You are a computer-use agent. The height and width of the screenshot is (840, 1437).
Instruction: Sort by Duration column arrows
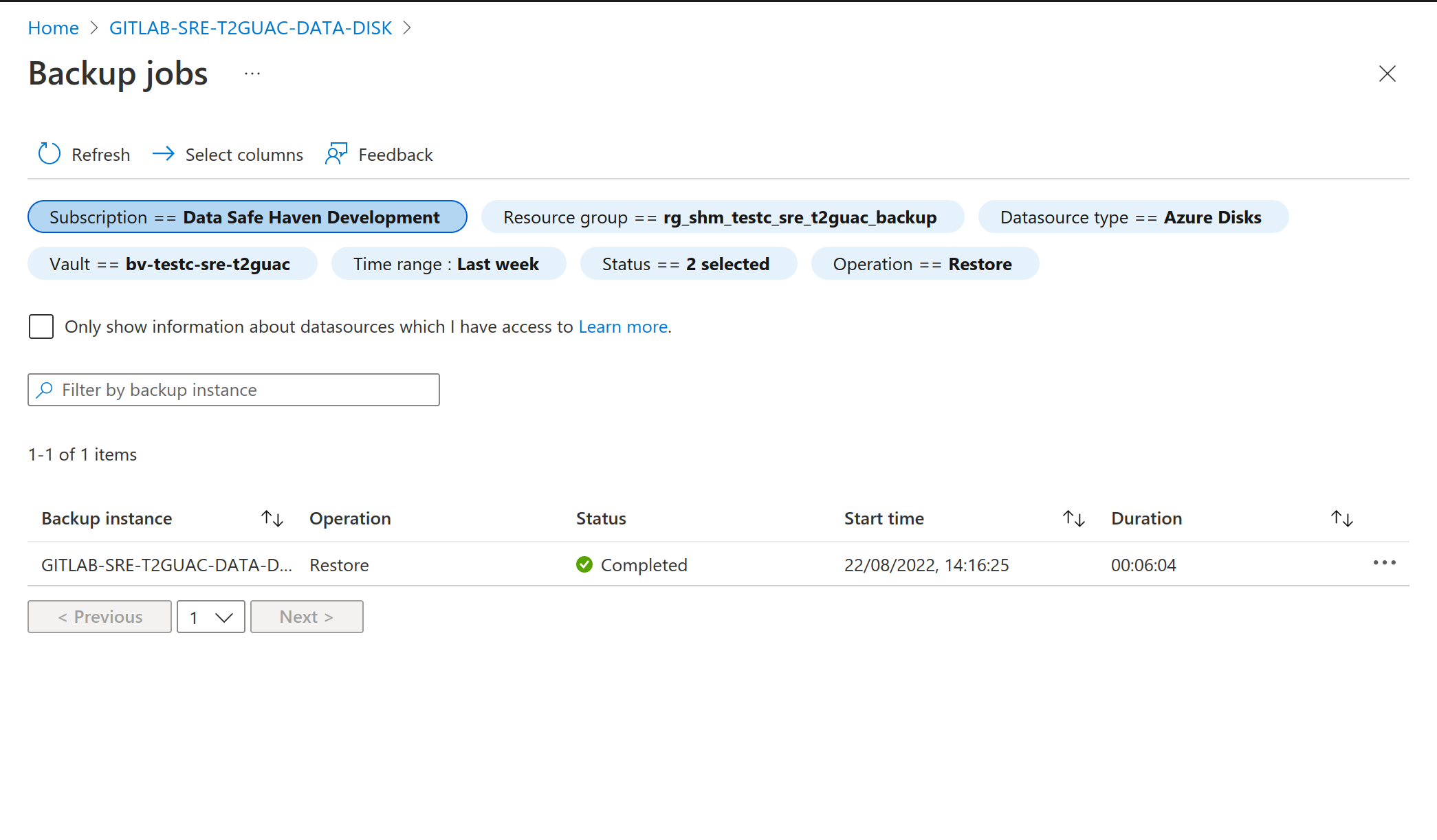[1342, 518]
